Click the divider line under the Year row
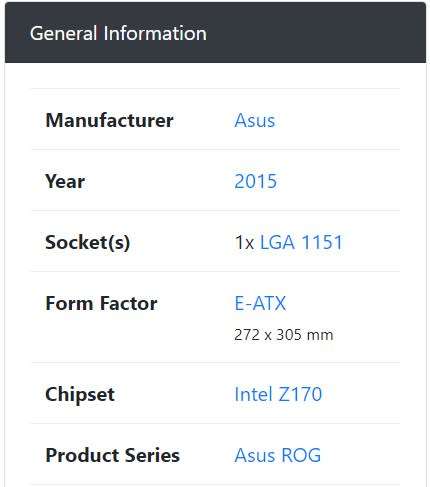Viewport: 430px width, 487px height. click(x=215, y=211)
